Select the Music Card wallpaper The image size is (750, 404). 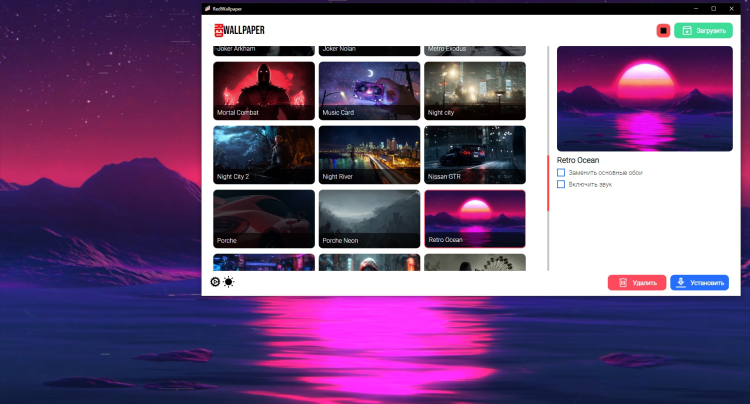(x=369, y=91)
